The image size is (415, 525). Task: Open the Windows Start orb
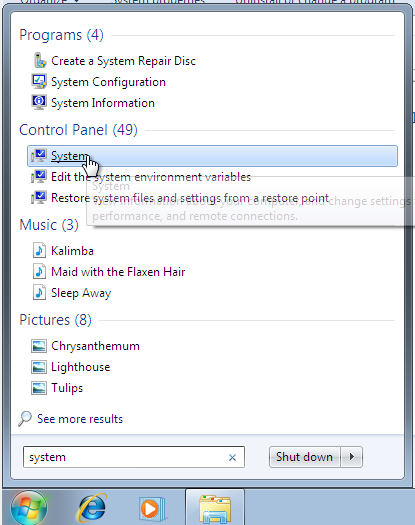tap(29, 508)
